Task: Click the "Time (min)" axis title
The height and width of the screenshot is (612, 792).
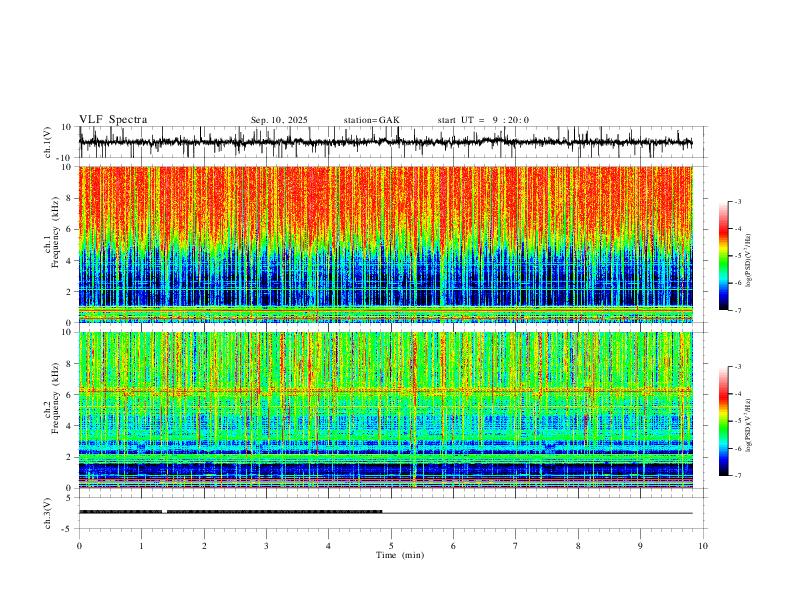Action: coord(400,555)
